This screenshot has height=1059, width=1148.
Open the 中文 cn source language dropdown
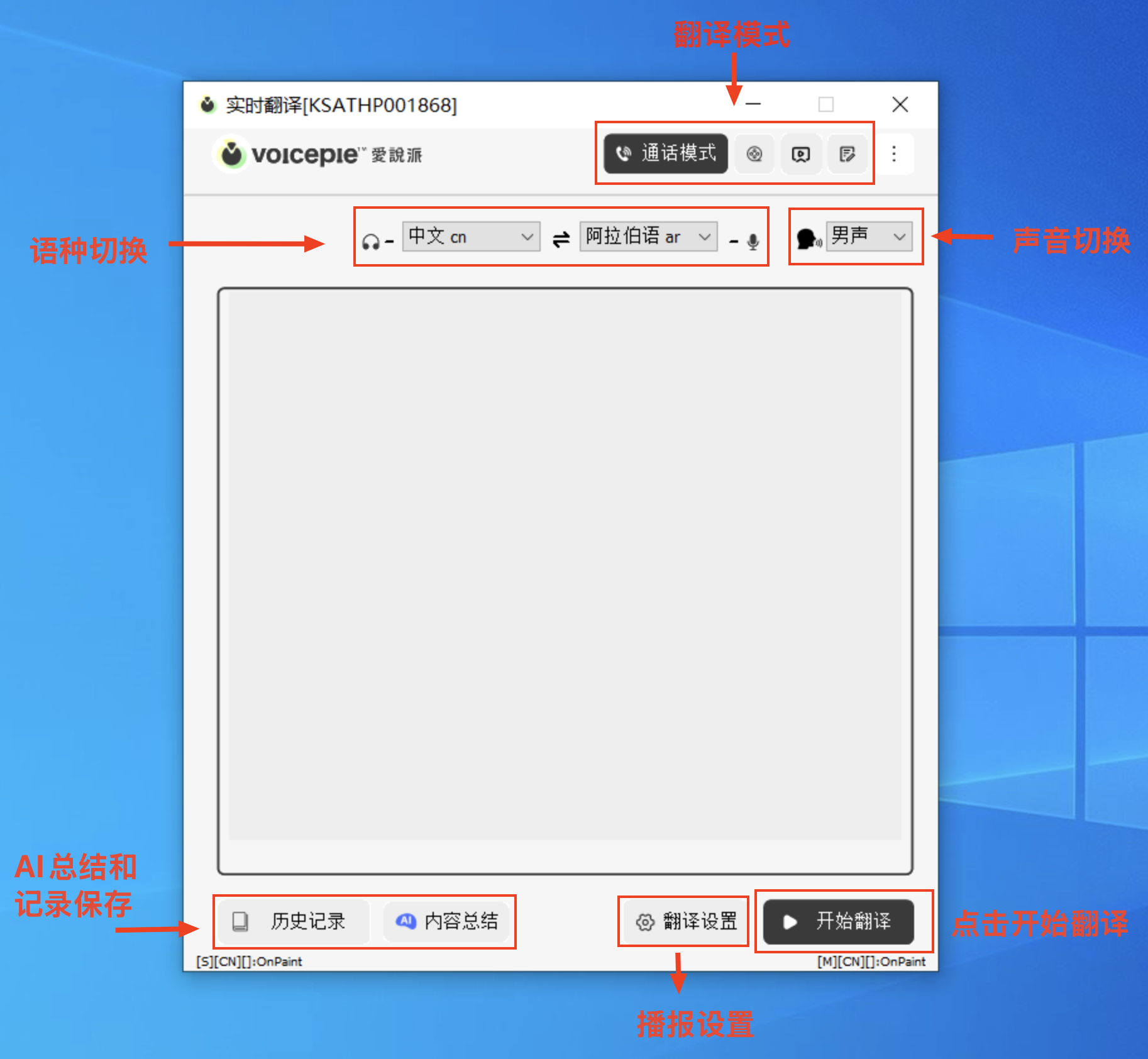(x=471, y=236)
